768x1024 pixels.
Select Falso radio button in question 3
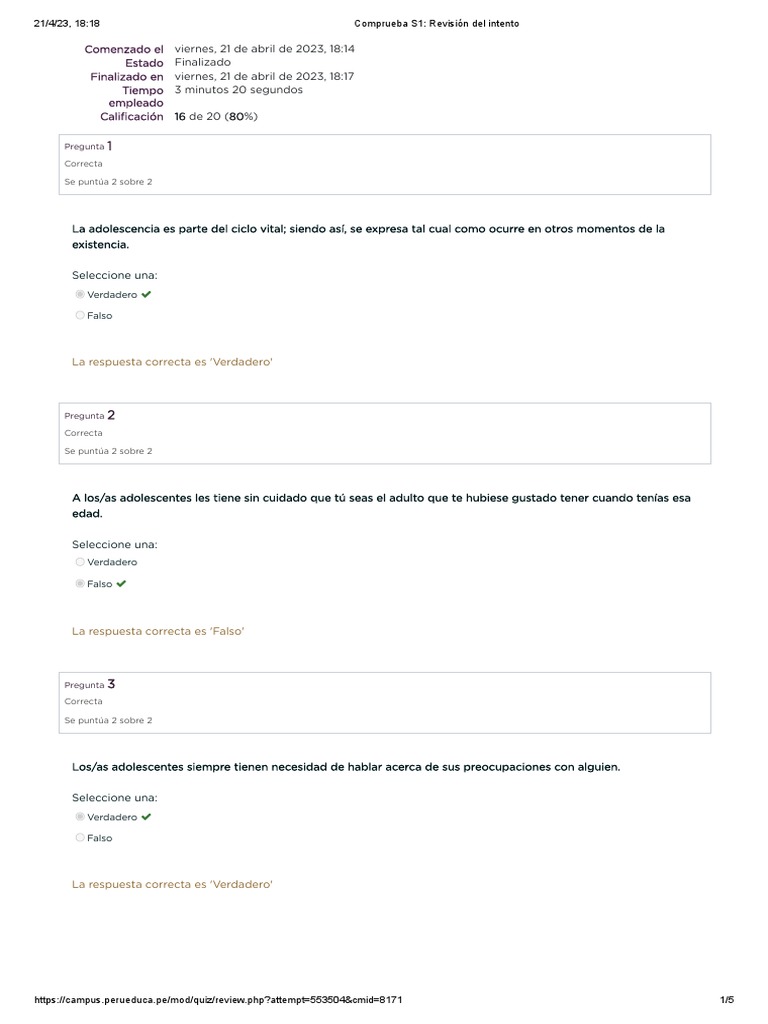[80, 838]
